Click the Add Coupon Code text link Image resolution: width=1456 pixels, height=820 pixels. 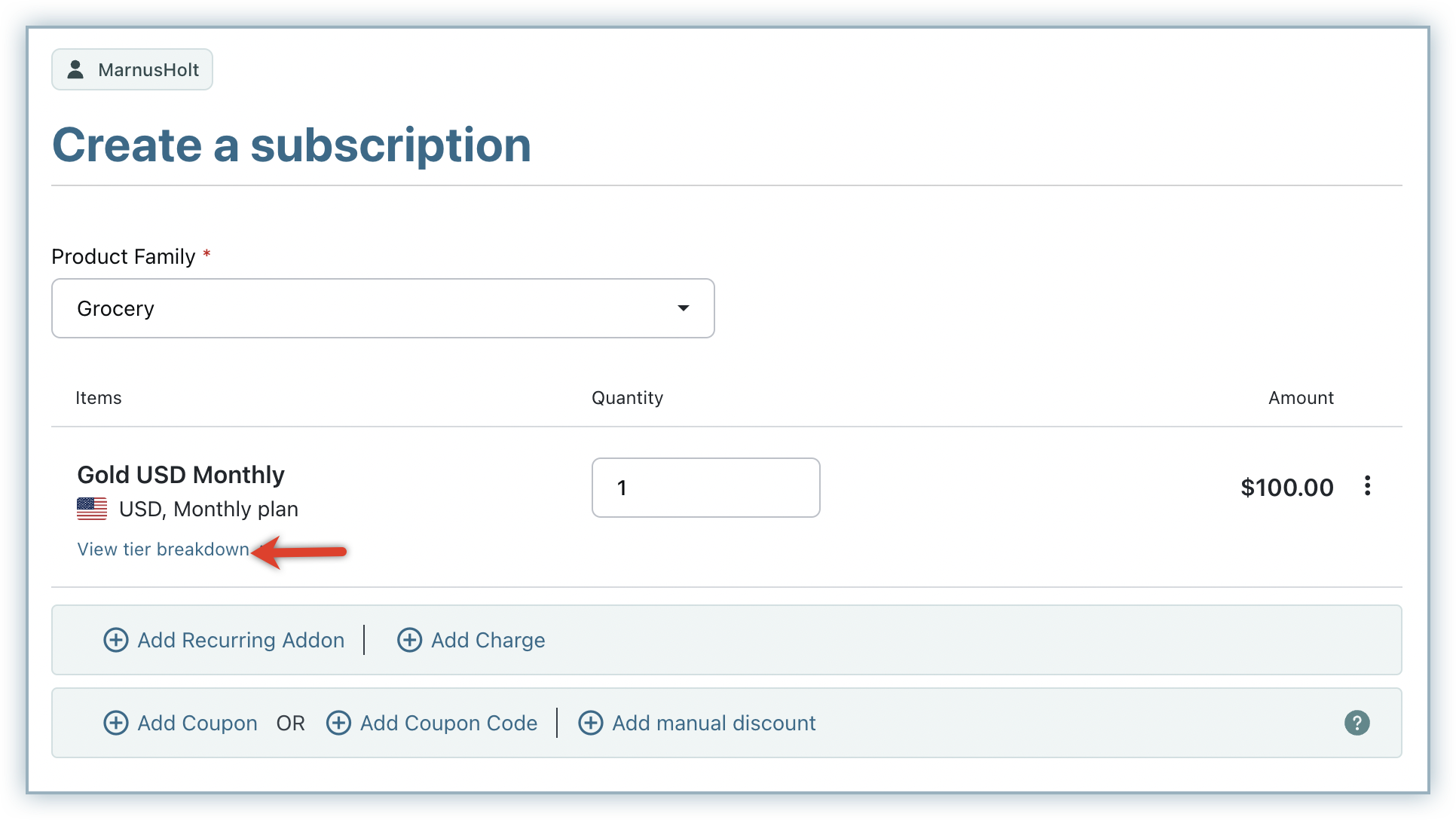pos(448,723)
